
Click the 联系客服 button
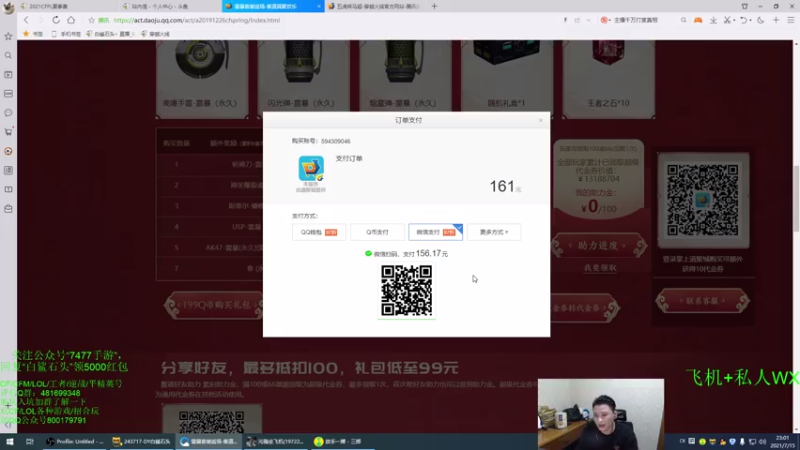703,301
